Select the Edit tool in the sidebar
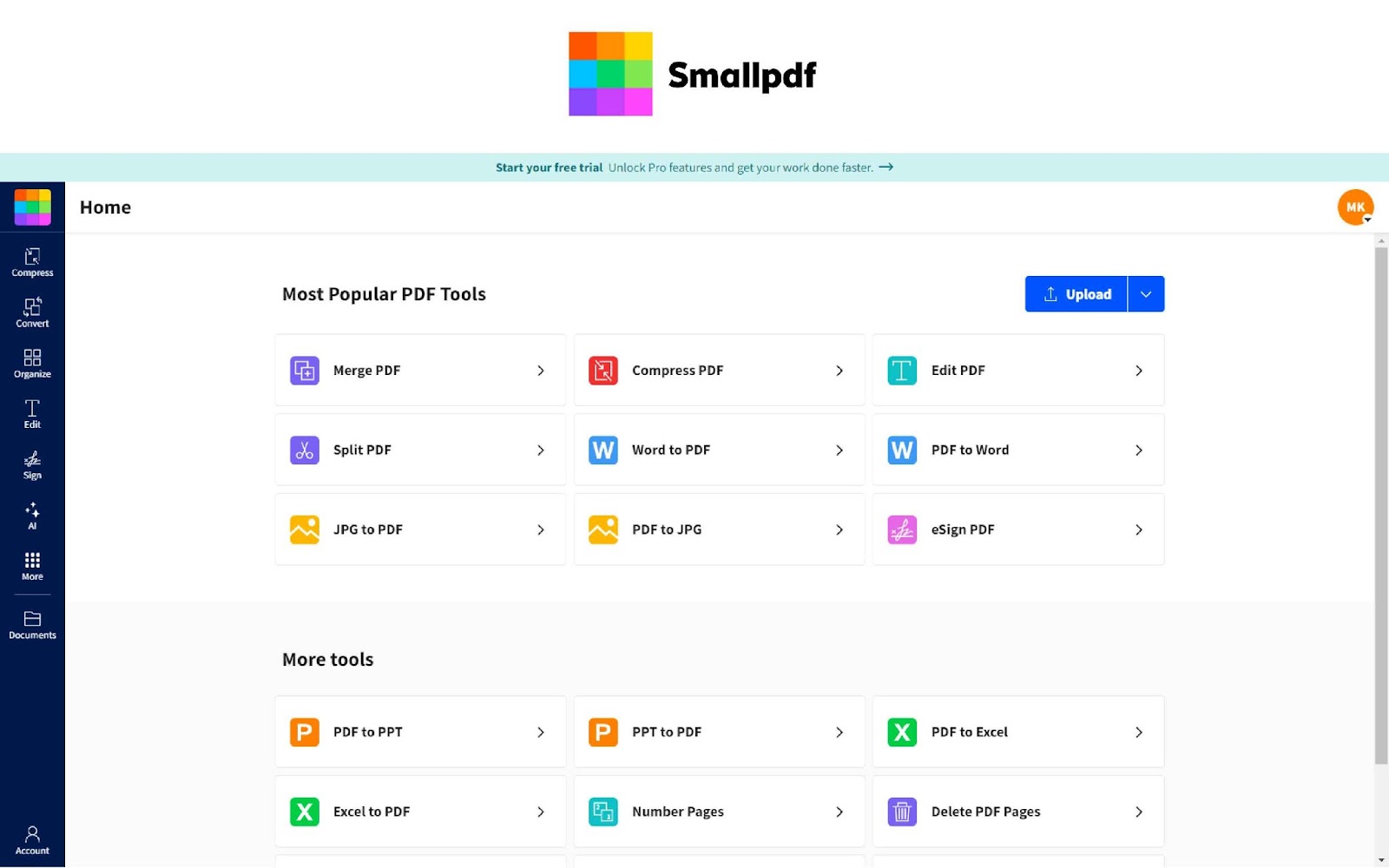Viewport: 1389px width, 868px height. pos(32,414)
